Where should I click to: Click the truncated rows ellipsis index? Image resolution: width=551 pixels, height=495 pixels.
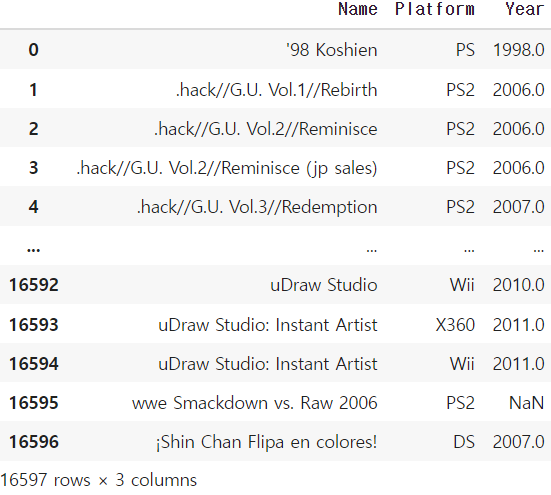(x=33, y=250)
